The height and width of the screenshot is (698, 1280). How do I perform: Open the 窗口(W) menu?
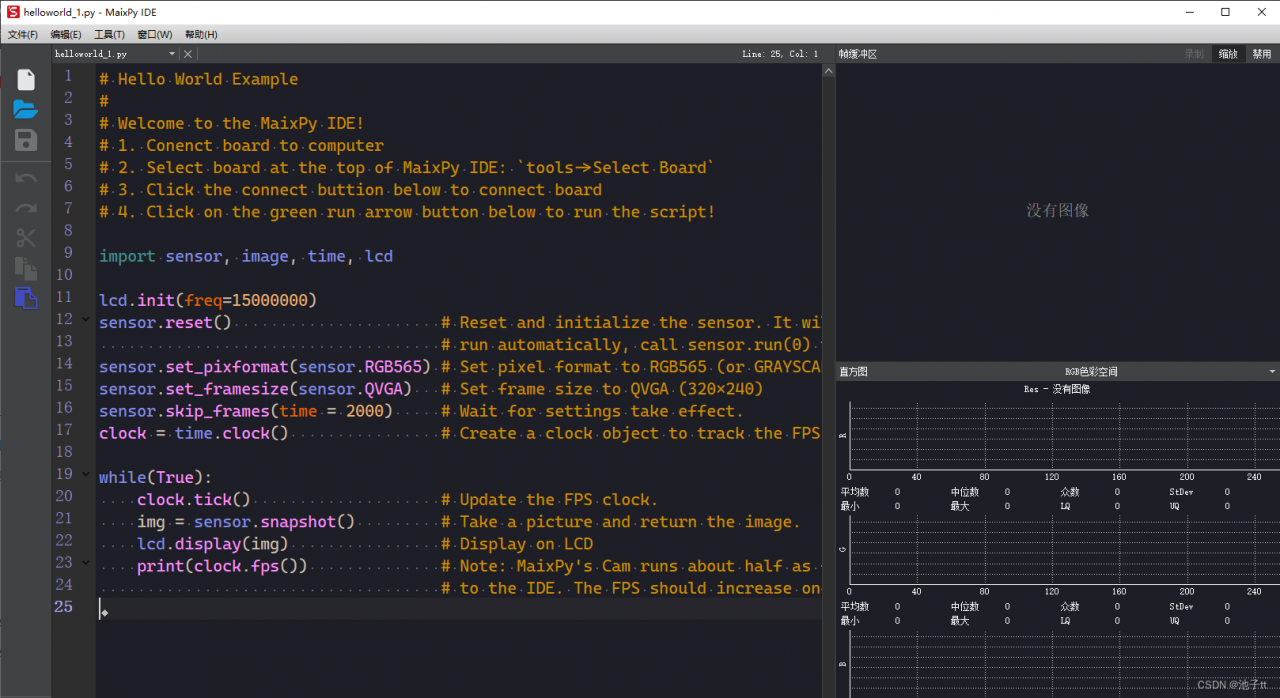coord(155,34)
